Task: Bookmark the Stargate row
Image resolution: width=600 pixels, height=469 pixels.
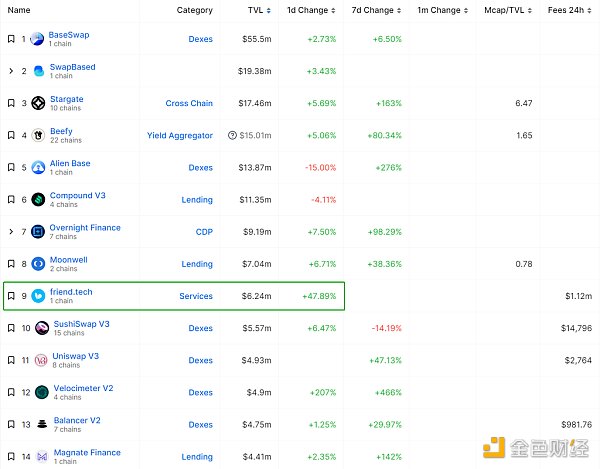Action: [x=11, y=103]
